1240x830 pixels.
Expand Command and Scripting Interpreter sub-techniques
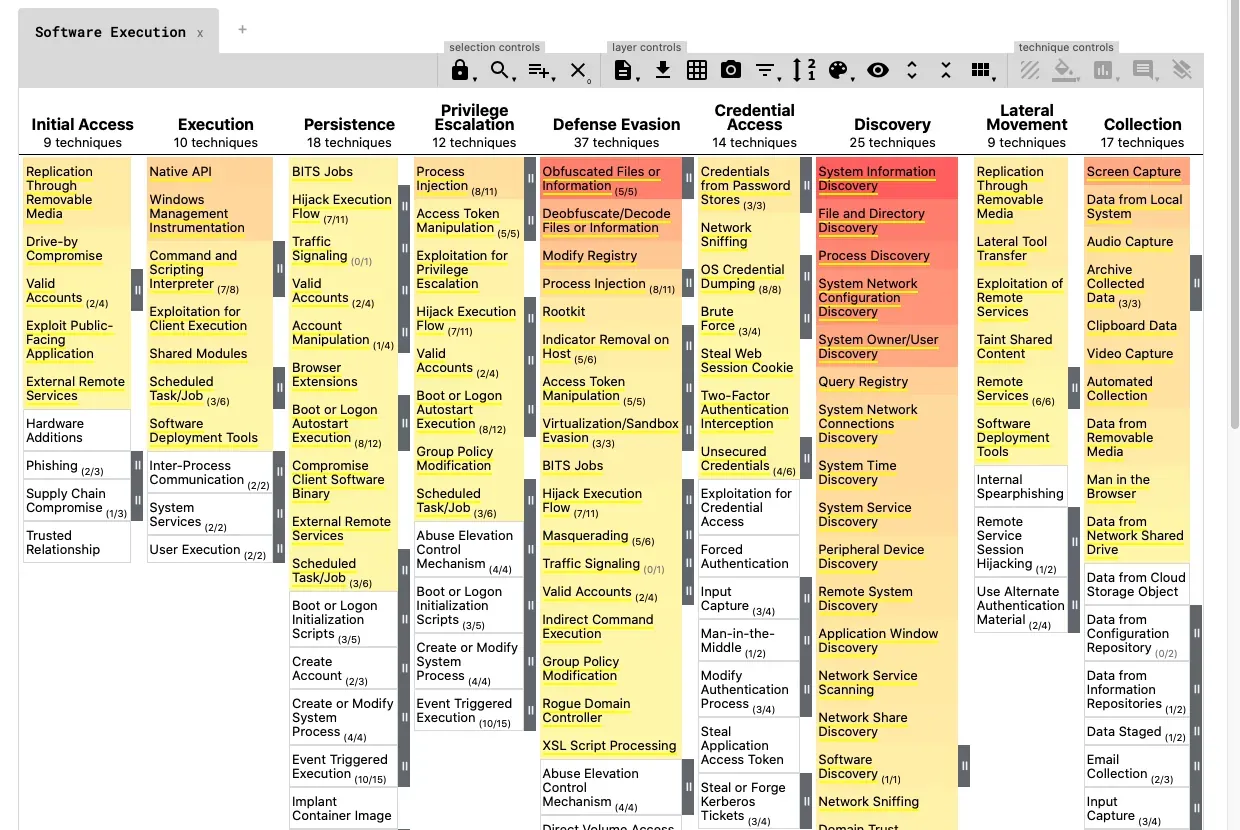click(279, 269)
